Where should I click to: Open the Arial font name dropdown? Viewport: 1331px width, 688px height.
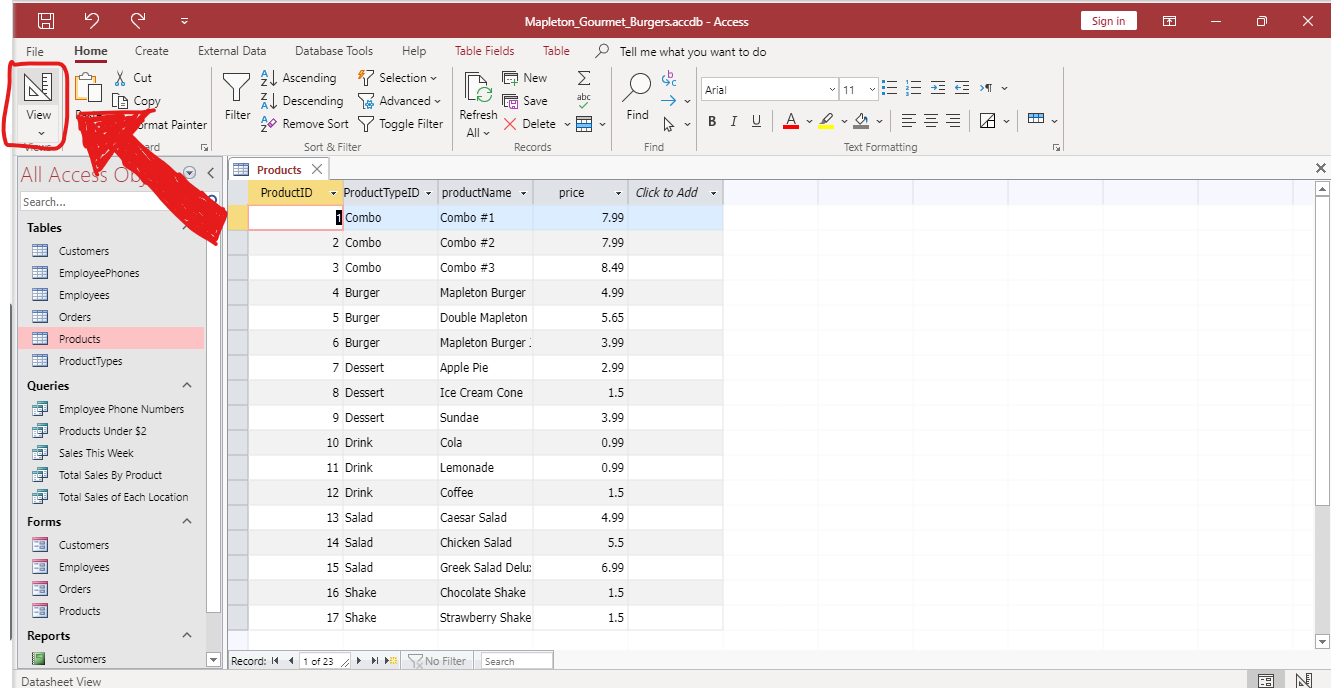coord(831,90)
